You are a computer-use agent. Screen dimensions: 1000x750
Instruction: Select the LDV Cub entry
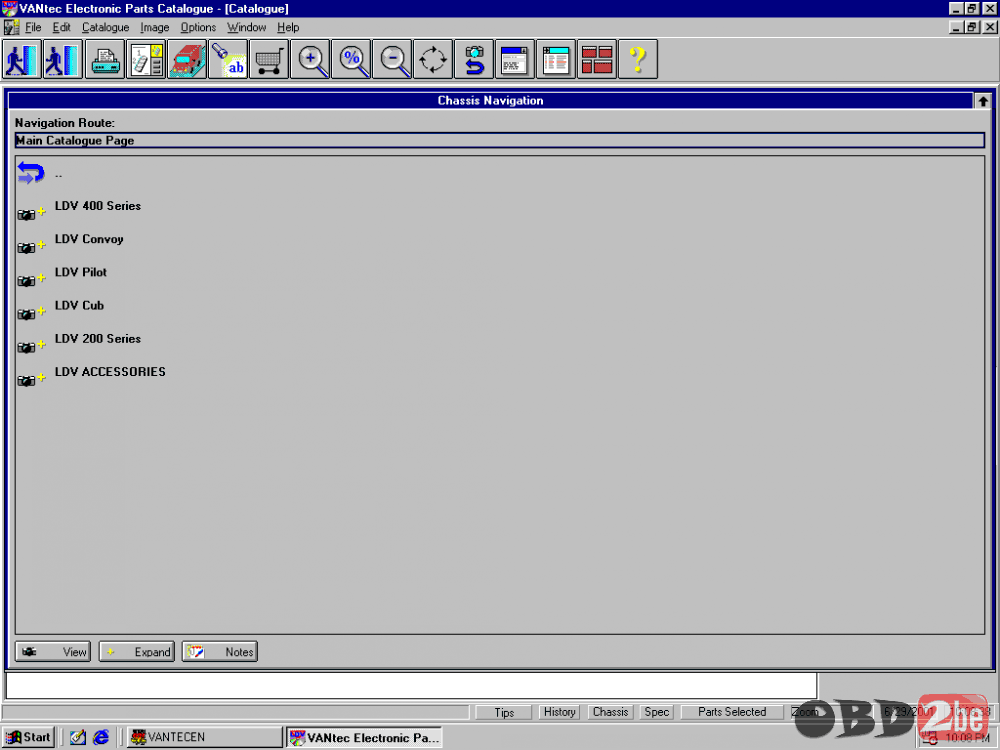[x=79, y=305]
